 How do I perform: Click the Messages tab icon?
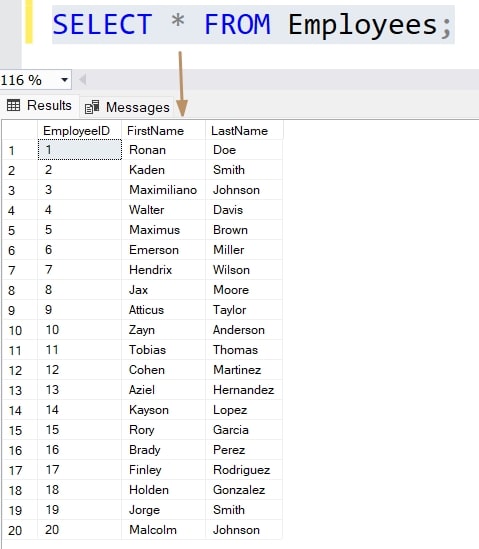click(x=92, y=107)
